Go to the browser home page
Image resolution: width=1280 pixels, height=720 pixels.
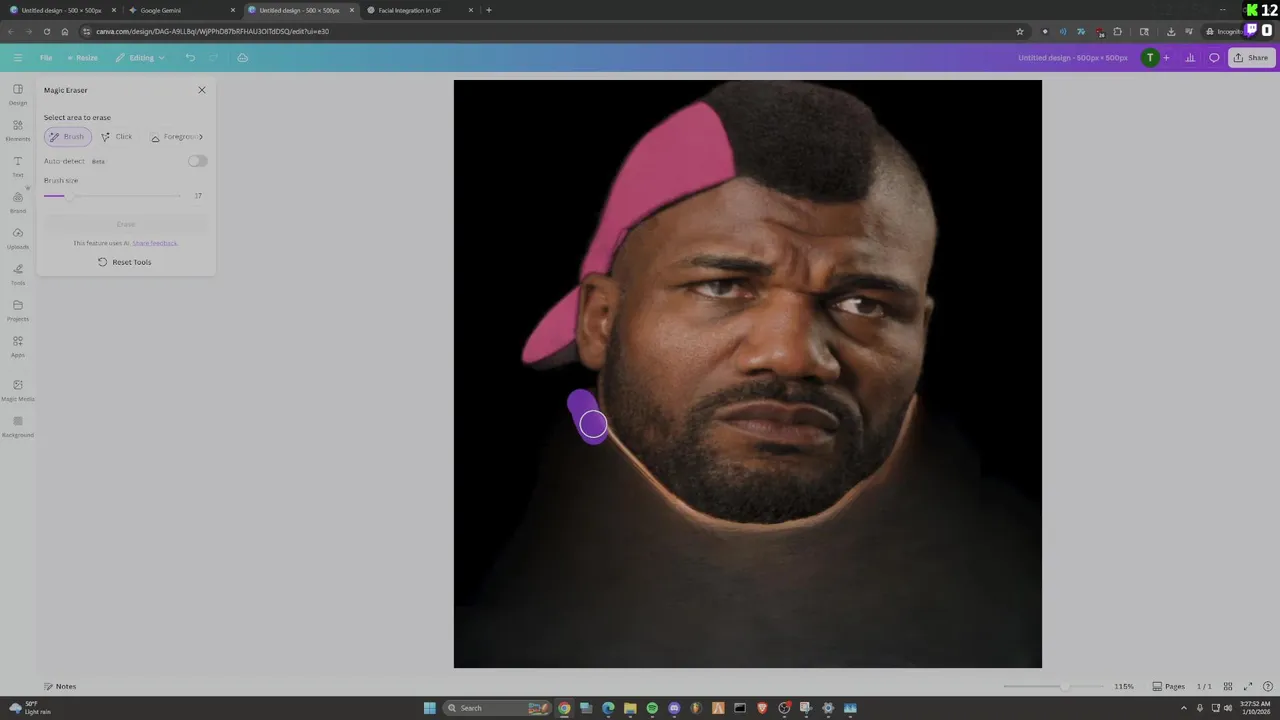65,31
